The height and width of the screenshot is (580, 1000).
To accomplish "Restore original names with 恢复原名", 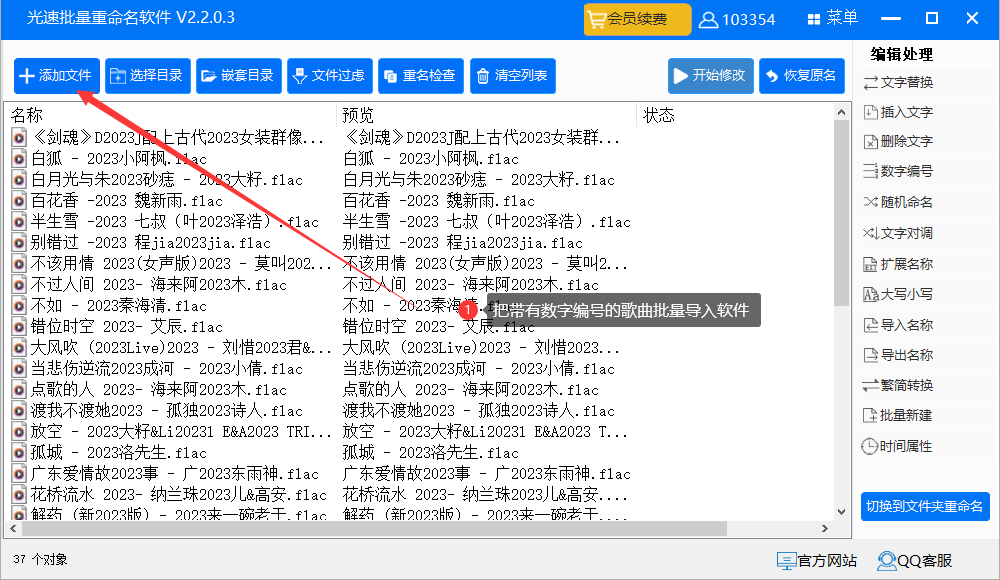I will click(802, 76).
